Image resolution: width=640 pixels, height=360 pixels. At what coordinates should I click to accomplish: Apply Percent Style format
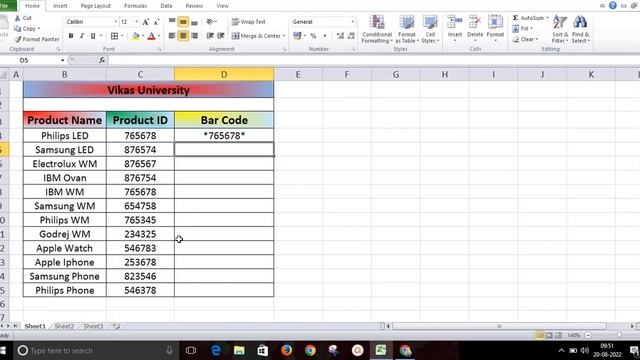(313, 36)
